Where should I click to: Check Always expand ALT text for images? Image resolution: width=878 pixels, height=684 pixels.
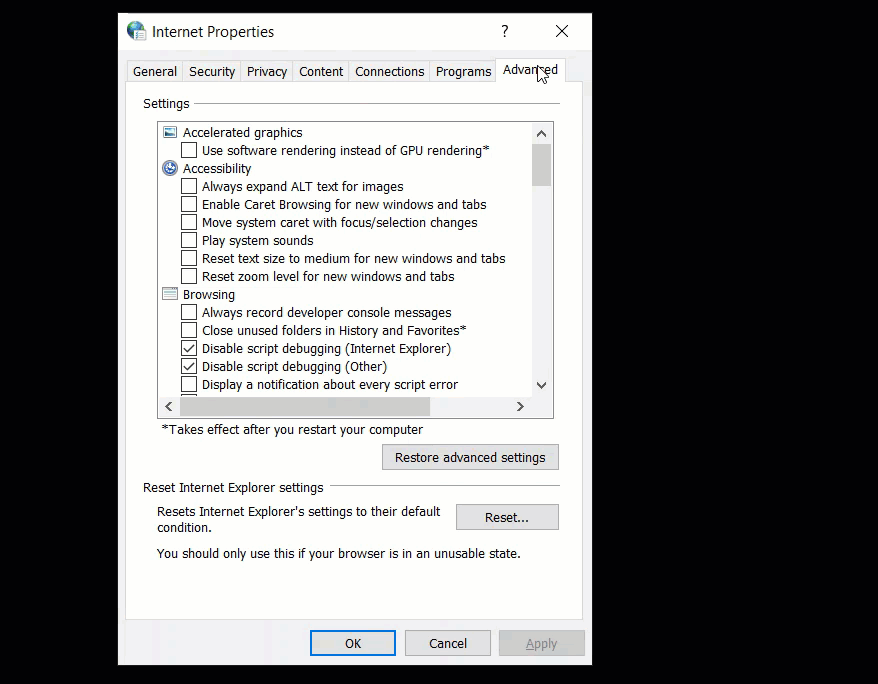(x=188, y=186)
